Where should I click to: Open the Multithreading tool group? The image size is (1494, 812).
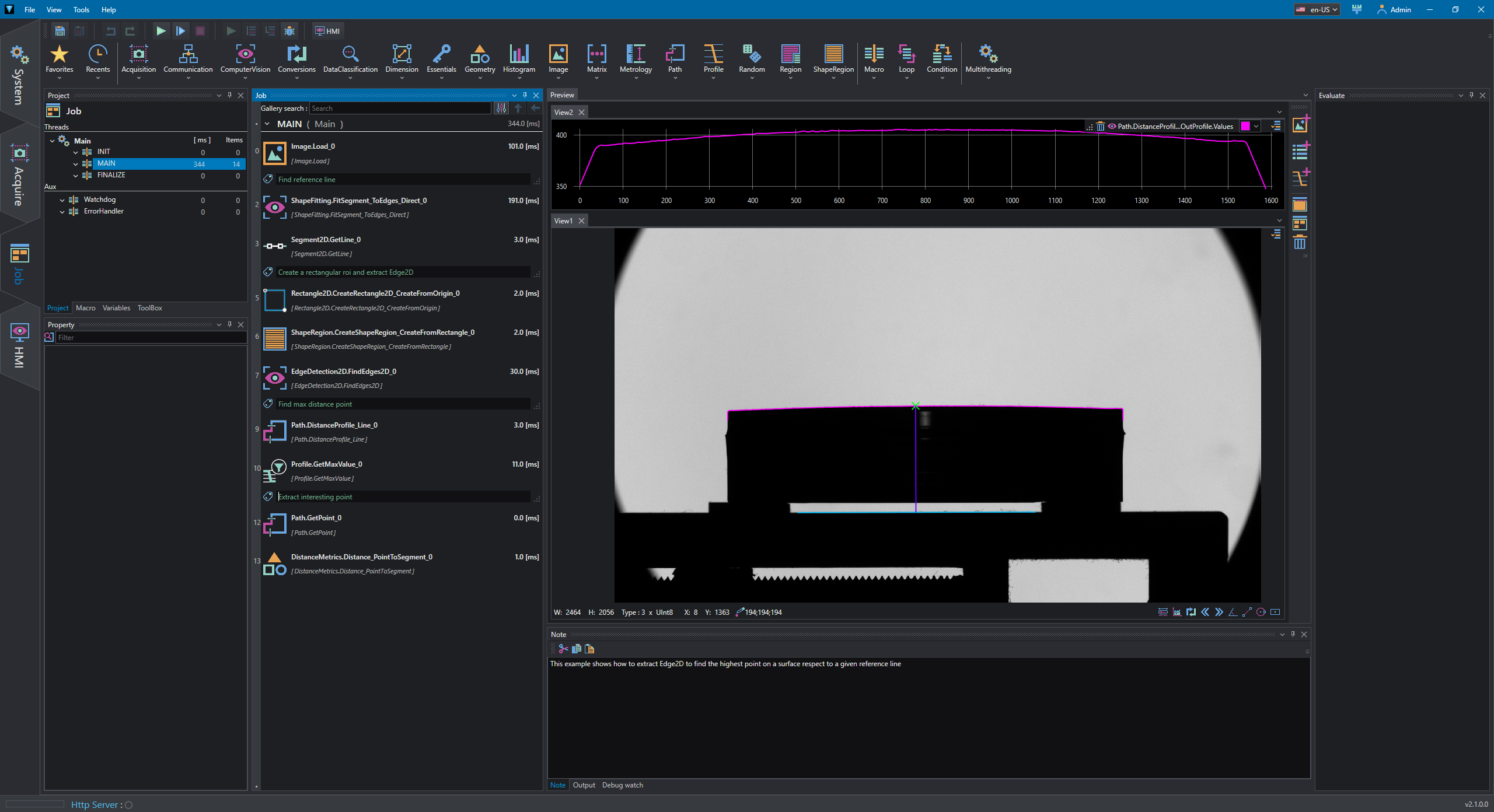[988, 61]
